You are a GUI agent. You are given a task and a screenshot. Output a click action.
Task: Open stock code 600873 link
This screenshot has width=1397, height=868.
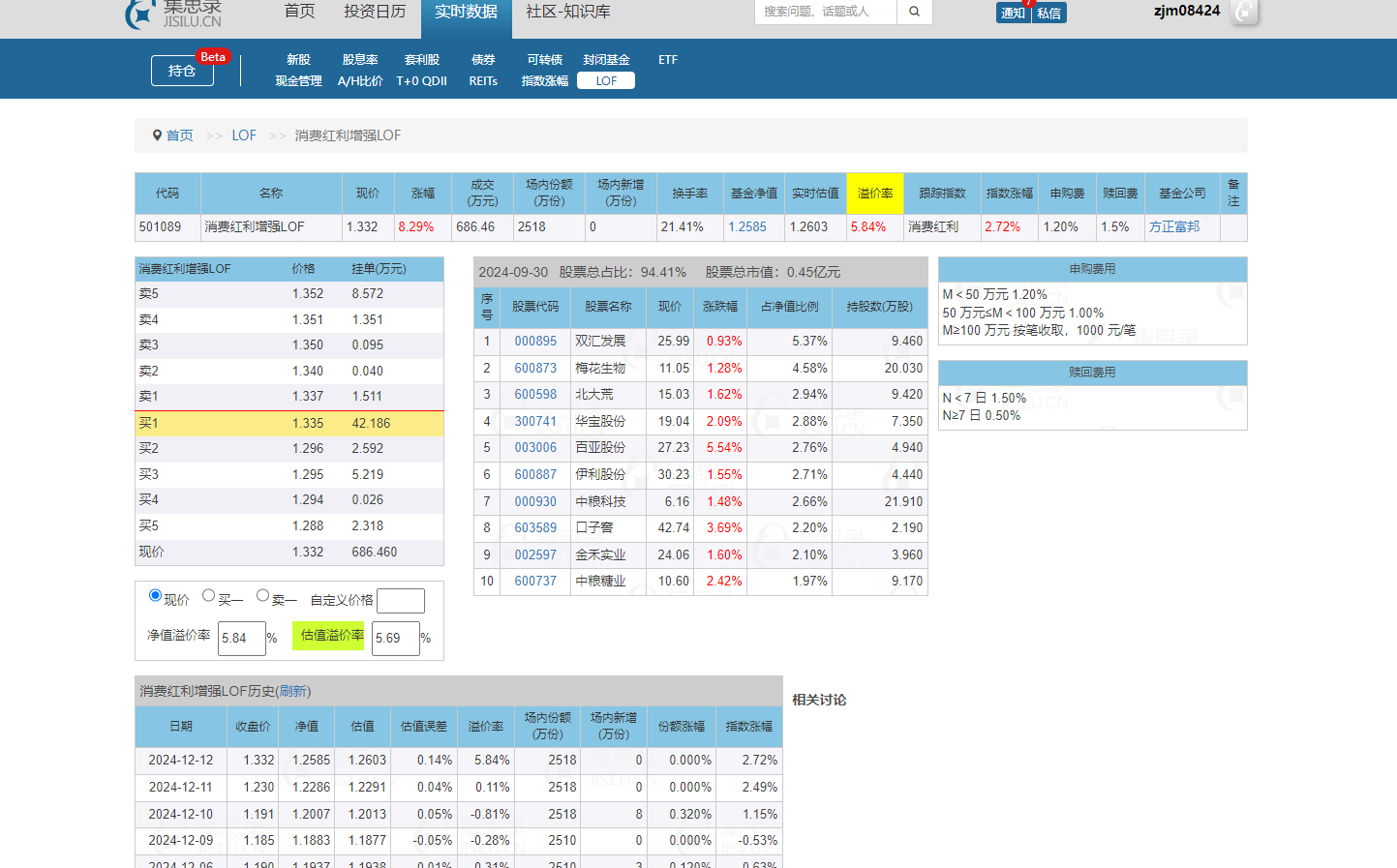coord(535,368)
